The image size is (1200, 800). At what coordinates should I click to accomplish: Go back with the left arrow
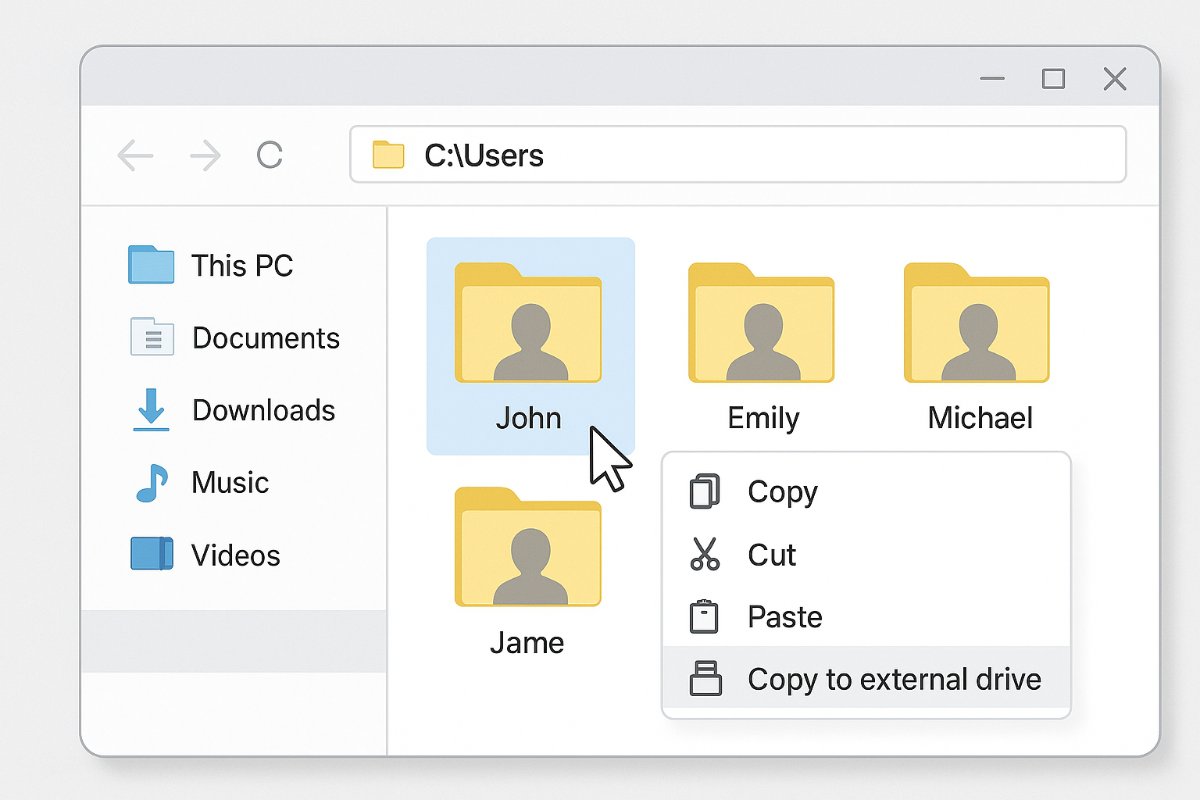coord(135,155)
